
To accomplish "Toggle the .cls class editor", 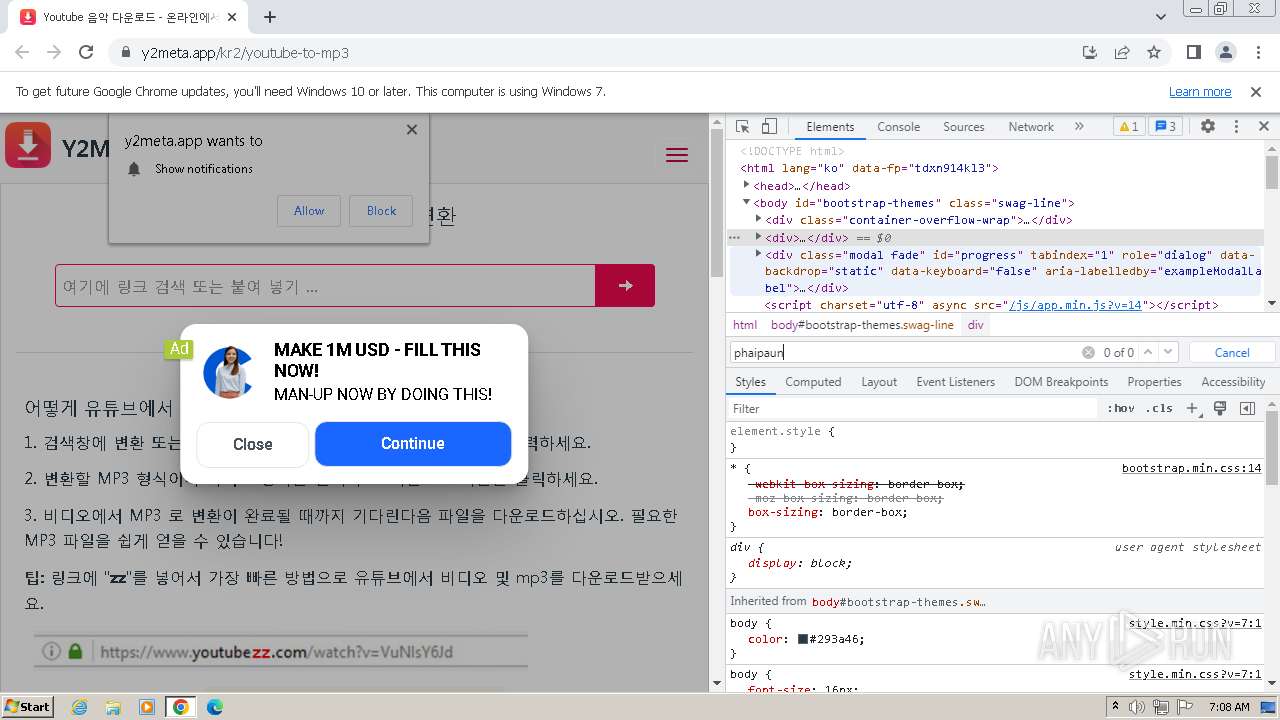I will coord(1159,408).
